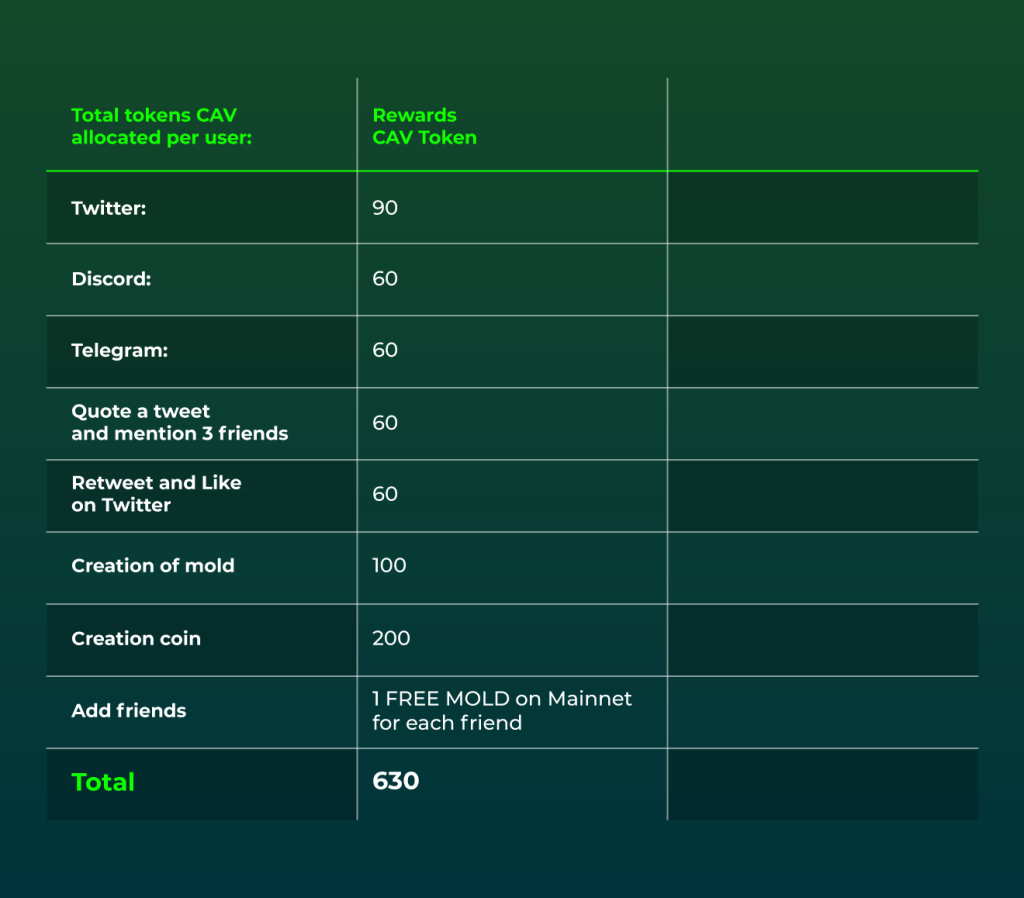Select the 90 reward value for Twitter
Image resolution: width=1024 pixels, height=898 pixels.
pos(385,208)
